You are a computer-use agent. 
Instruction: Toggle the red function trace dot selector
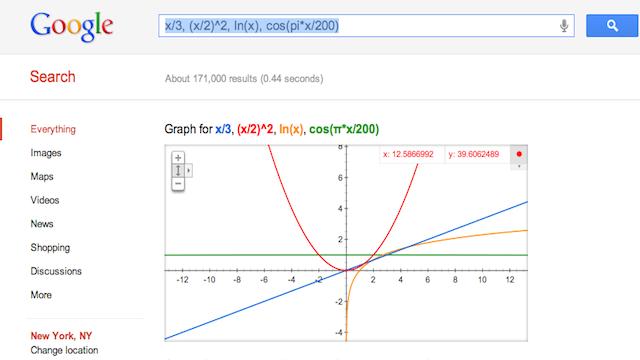[519, 154]
